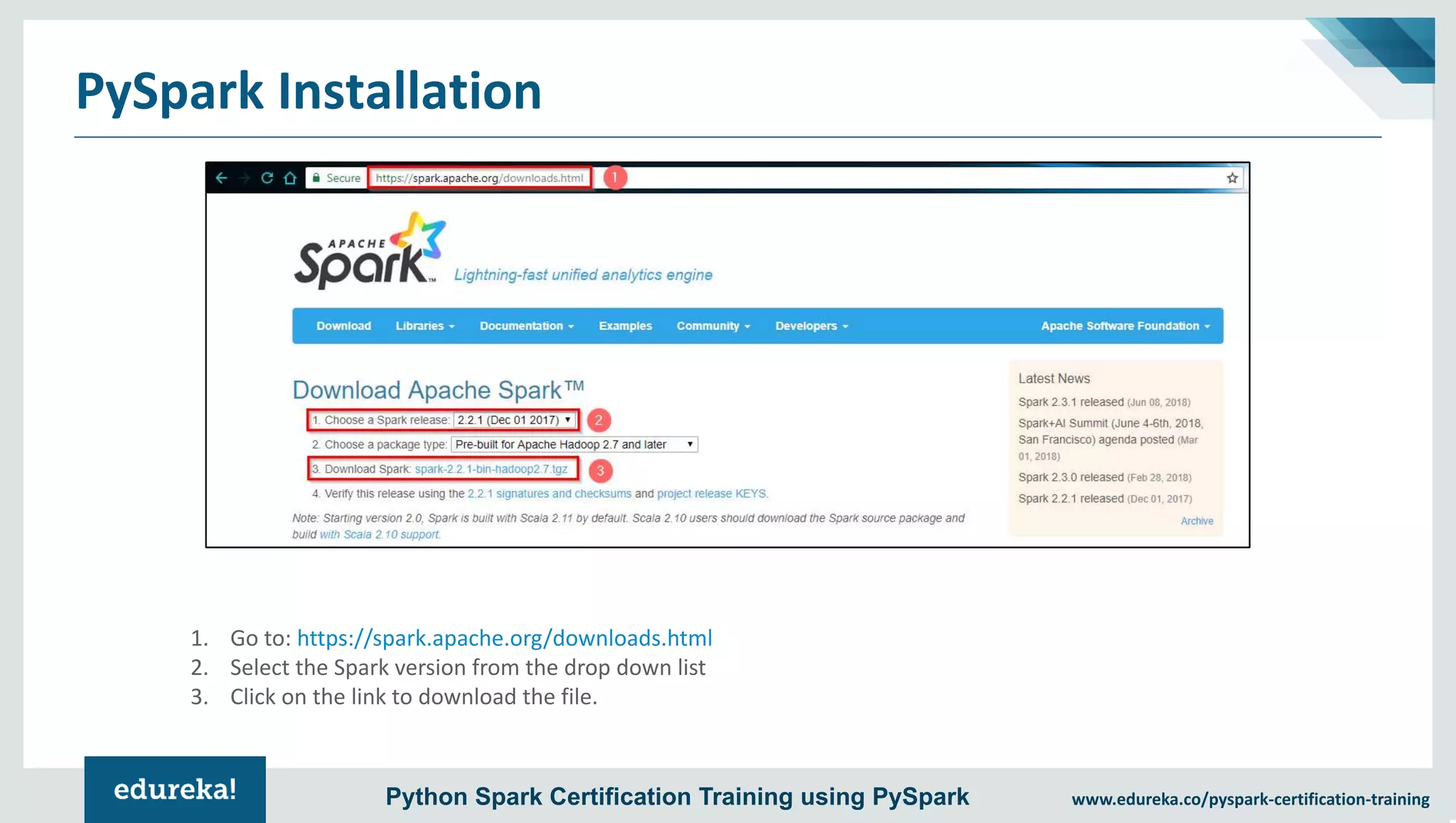Click PySpark Installation slide title
This screenshot has height=823, width=1456.
(309, 91)
